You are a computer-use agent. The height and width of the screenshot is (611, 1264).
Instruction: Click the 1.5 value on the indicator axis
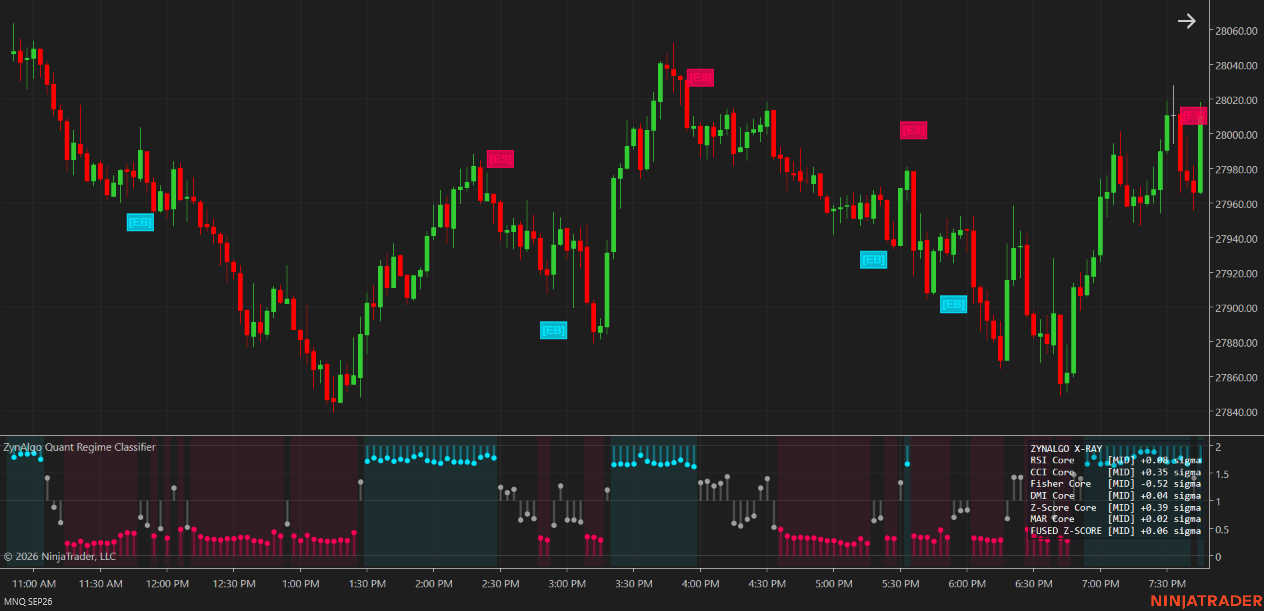coord(1221,474)
